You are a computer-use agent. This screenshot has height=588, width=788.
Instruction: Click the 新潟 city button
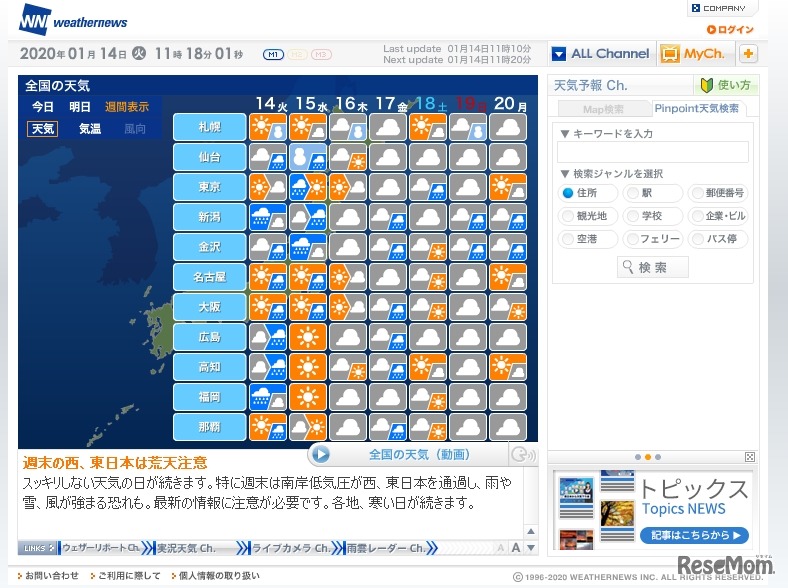pos(210,217)
